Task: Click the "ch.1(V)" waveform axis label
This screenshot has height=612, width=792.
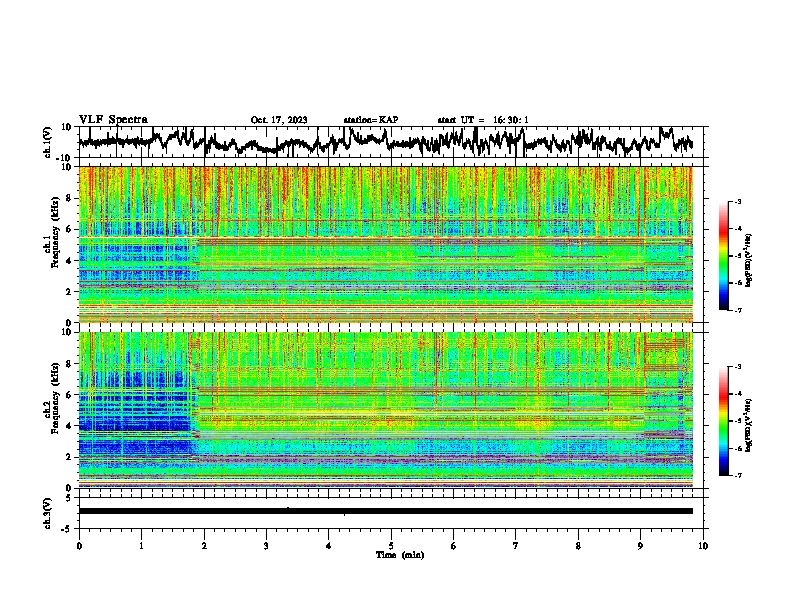Action: point(48,142)
